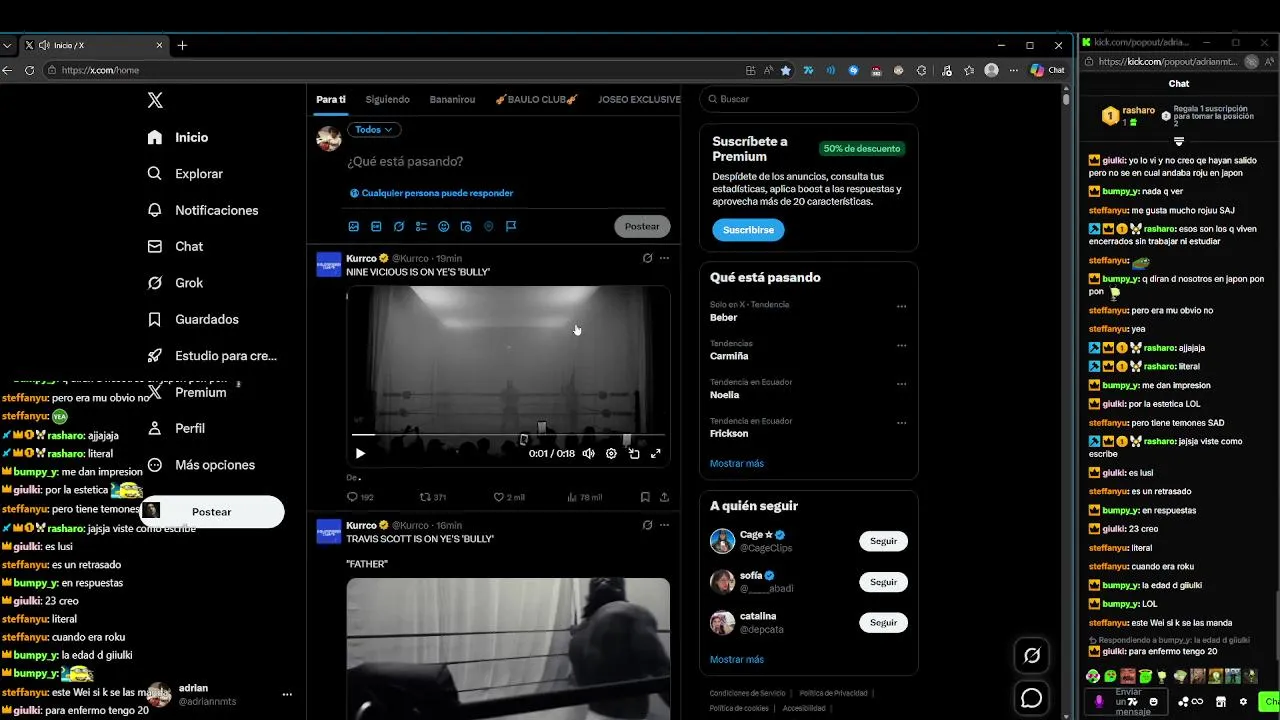Image resolution: width=1280 pixels, height=720 pixels.
Task: Click the video progress bar
Action: point(508,435)
